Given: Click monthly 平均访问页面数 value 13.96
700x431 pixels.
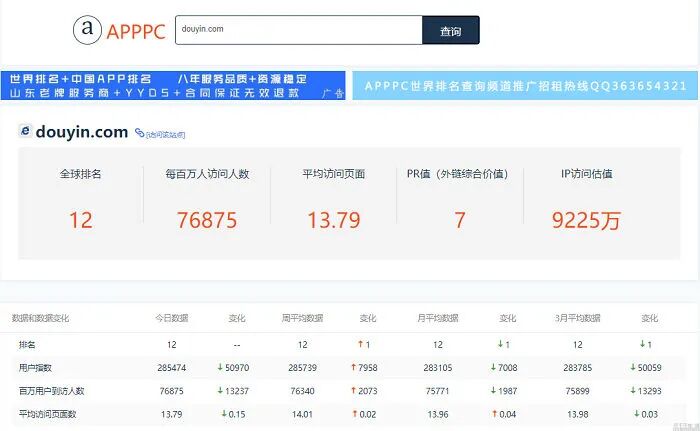Looking at the screenshot, I should coord(438,414).
